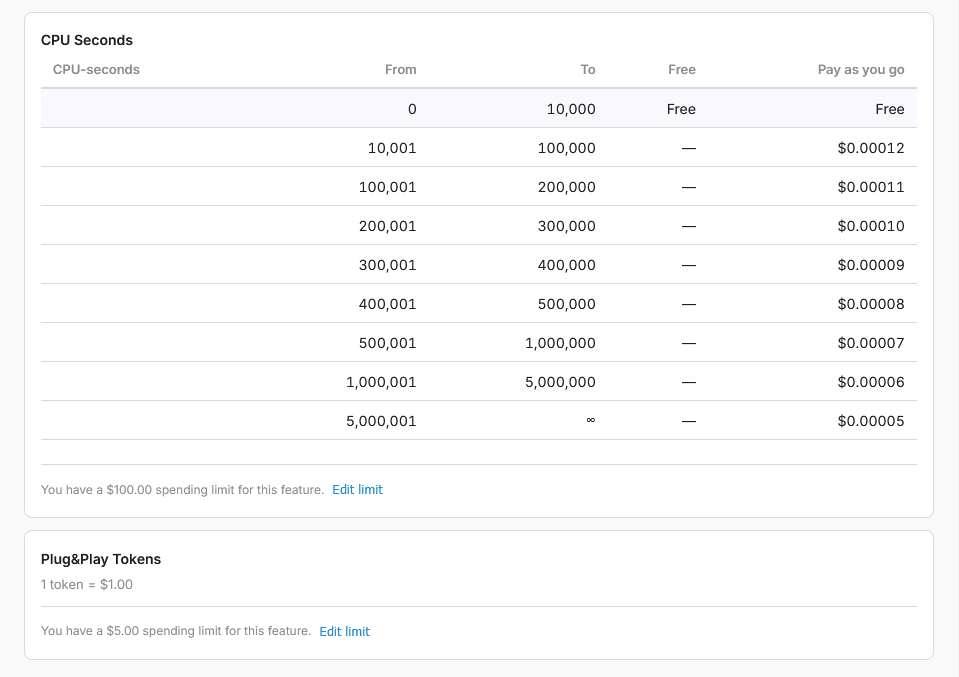Click the Pay as you go column header
Viewport: 959px width, 677px height.
click(x=861, y=70)
